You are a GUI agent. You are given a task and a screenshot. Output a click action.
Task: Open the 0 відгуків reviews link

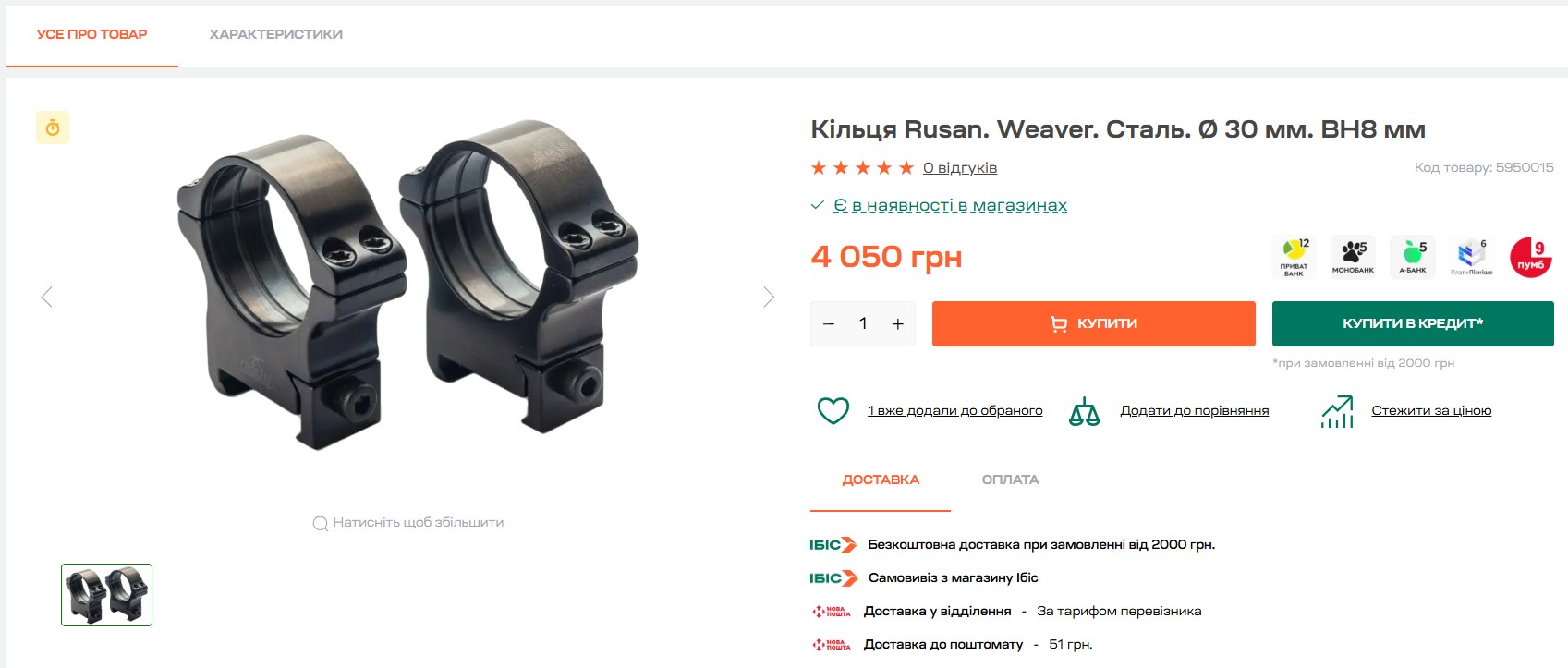pyautogui.click(x=960, y=167)
